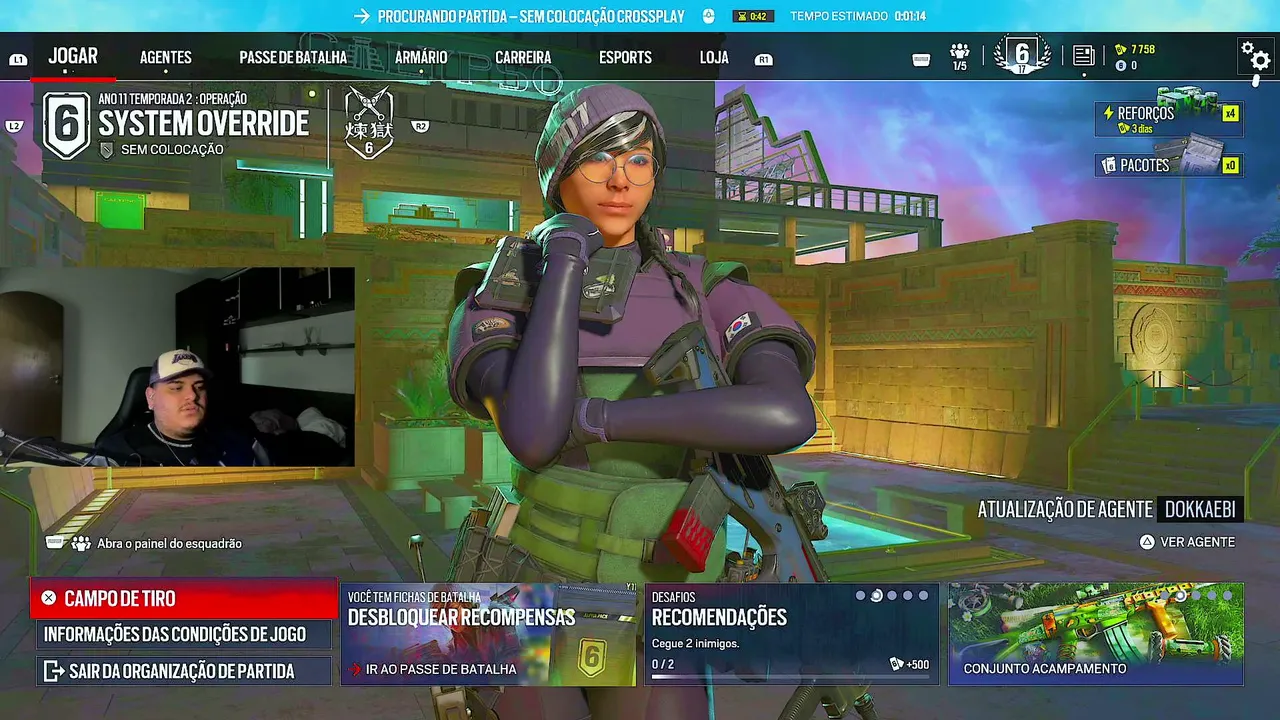Viewport: 1280px width, 720px height.
Task: Click the red X icon on CAMPO DE TIRO
Action: [x=49, y=598]
